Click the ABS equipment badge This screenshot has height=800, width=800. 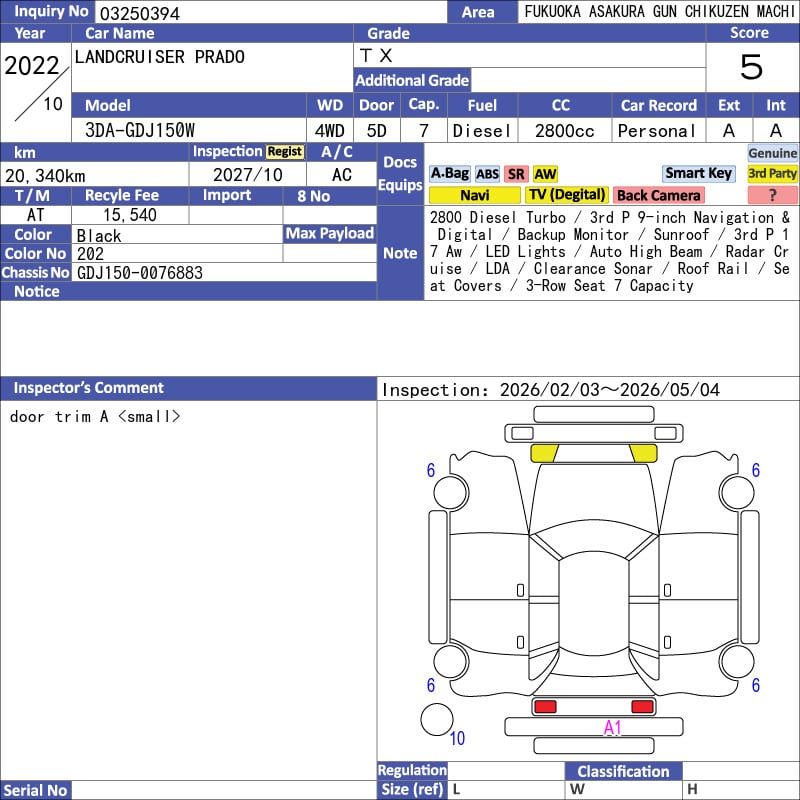pyautogui.click(x=487, y=174)
